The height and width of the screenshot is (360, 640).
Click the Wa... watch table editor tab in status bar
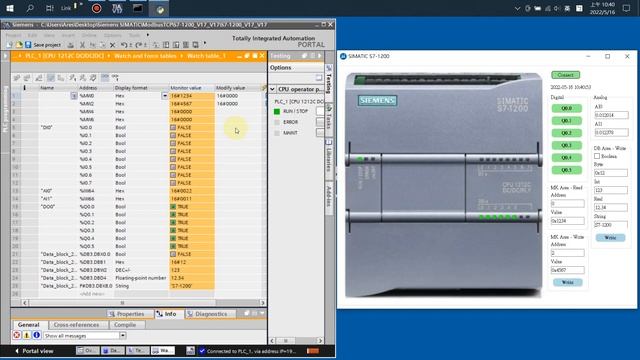tap(163, 350)
